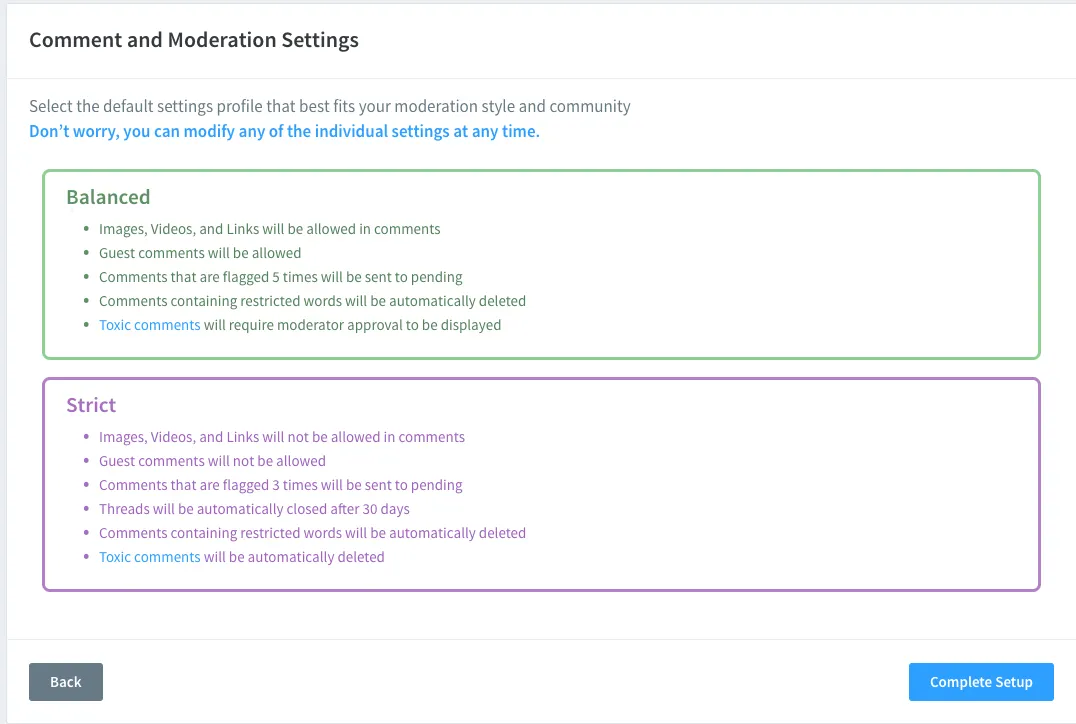Open Toxic comments link in Strict profile
The height and width of the screenshot is (724, 1076).
point(149,557)
